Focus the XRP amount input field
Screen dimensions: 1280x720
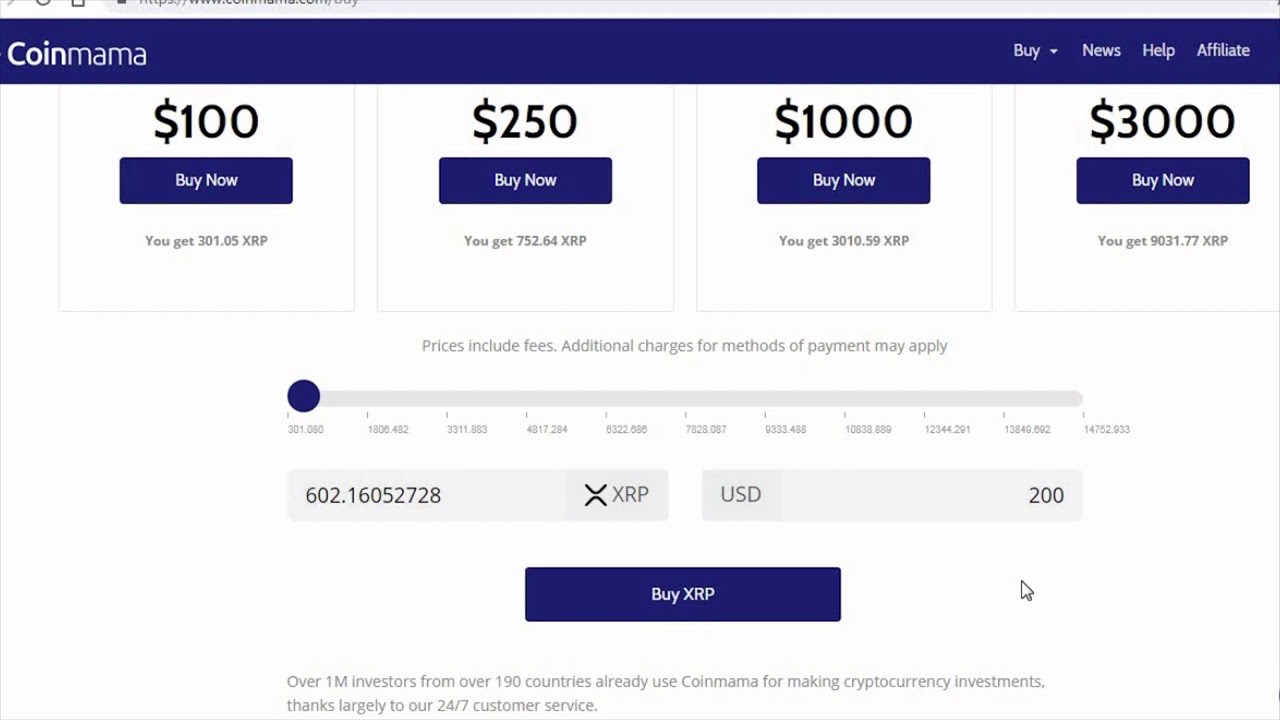tap(427, 495)
